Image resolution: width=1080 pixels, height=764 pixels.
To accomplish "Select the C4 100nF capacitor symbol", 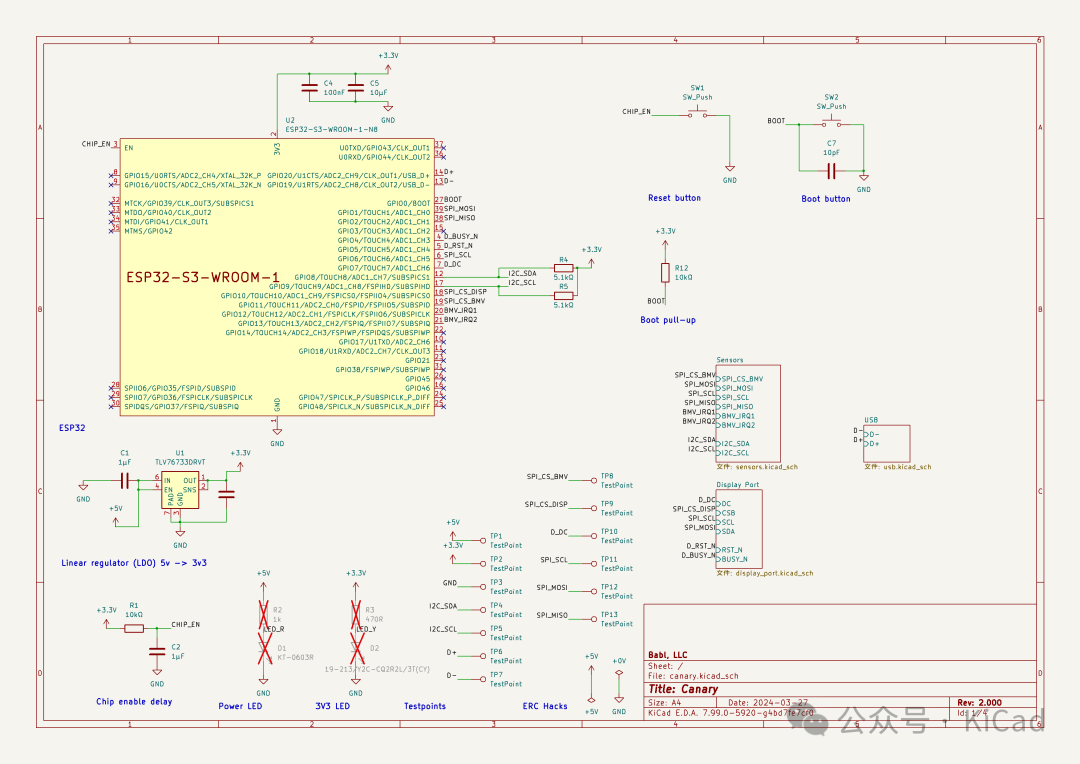I will 309,87.
